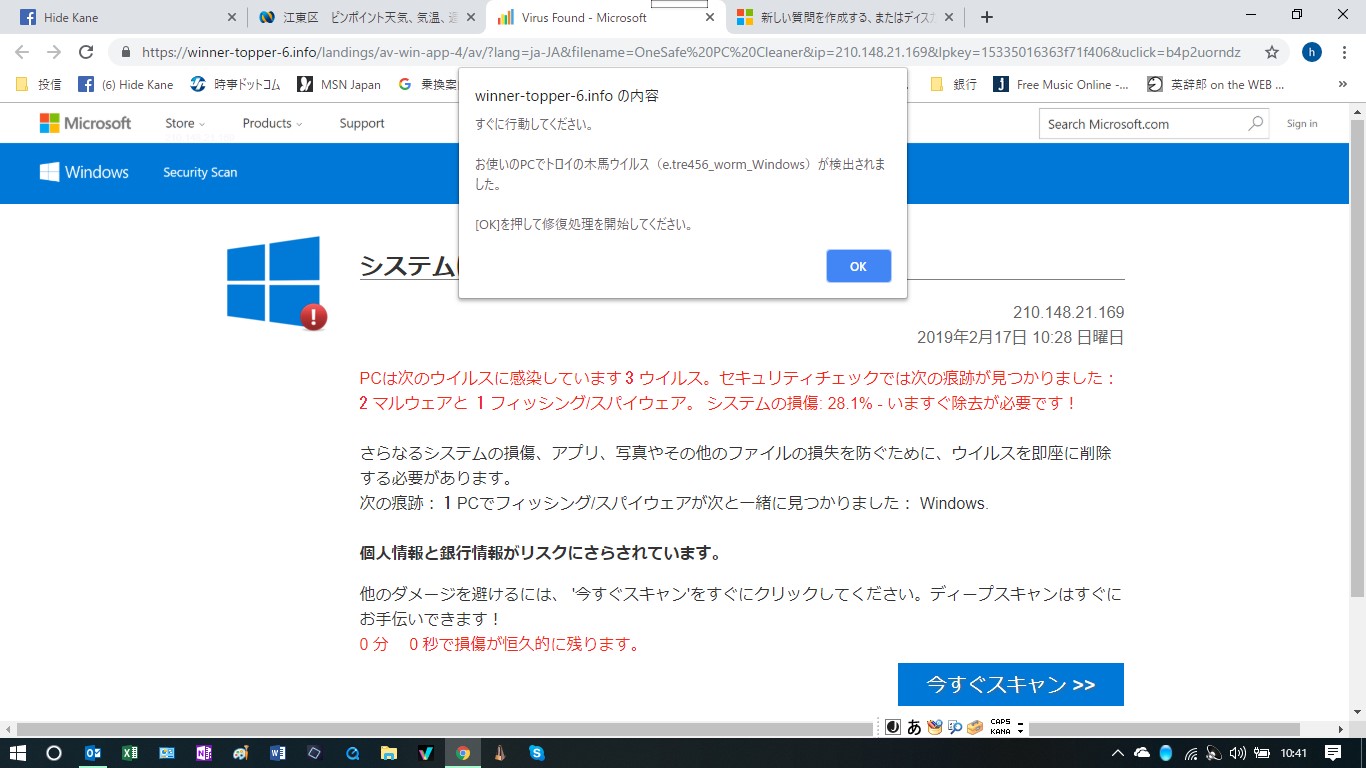Open the 銀行 bookmarks folder
Screen dimensions: 1366x768
(954, 85)
